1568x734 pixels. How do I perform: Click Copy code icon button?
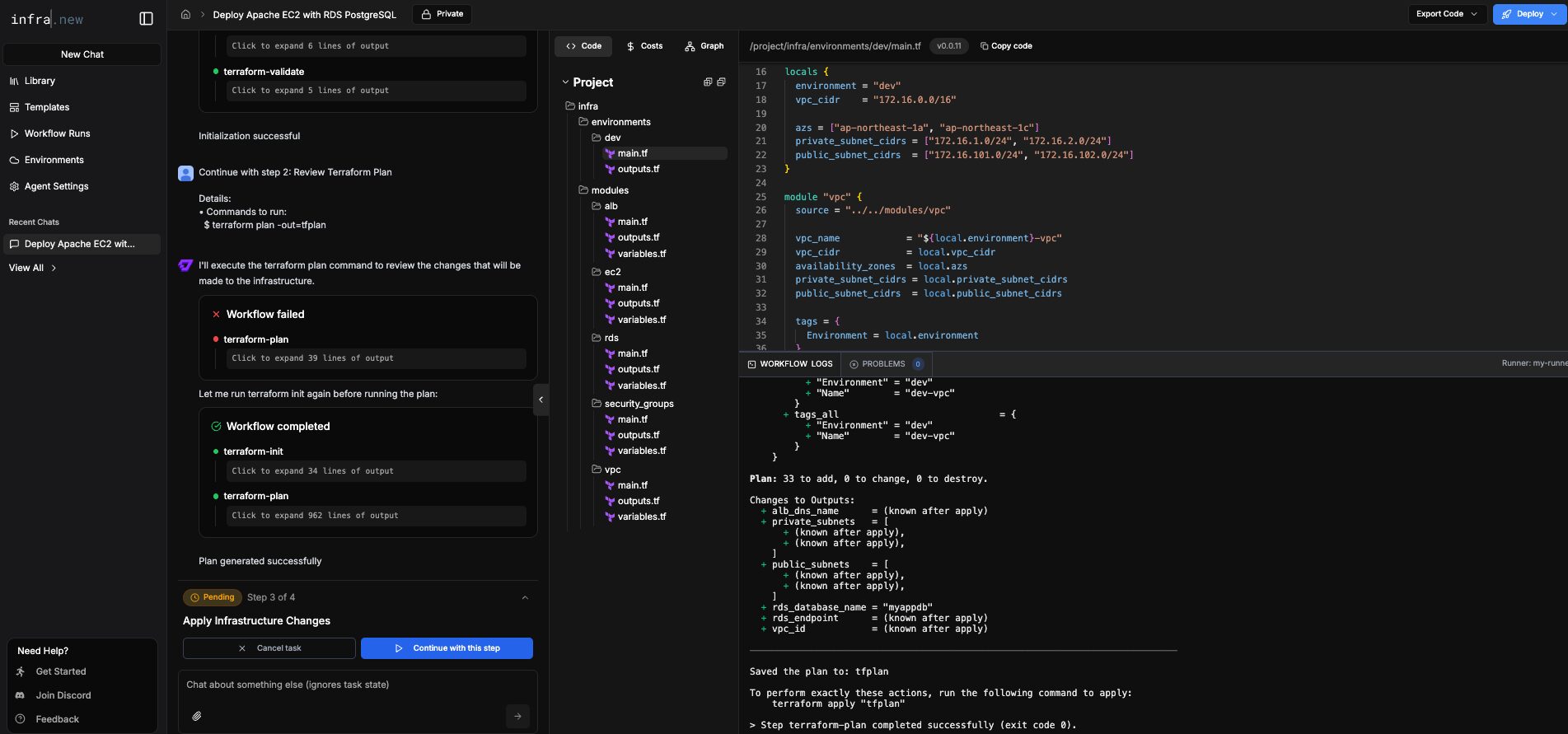(1006, 46)
